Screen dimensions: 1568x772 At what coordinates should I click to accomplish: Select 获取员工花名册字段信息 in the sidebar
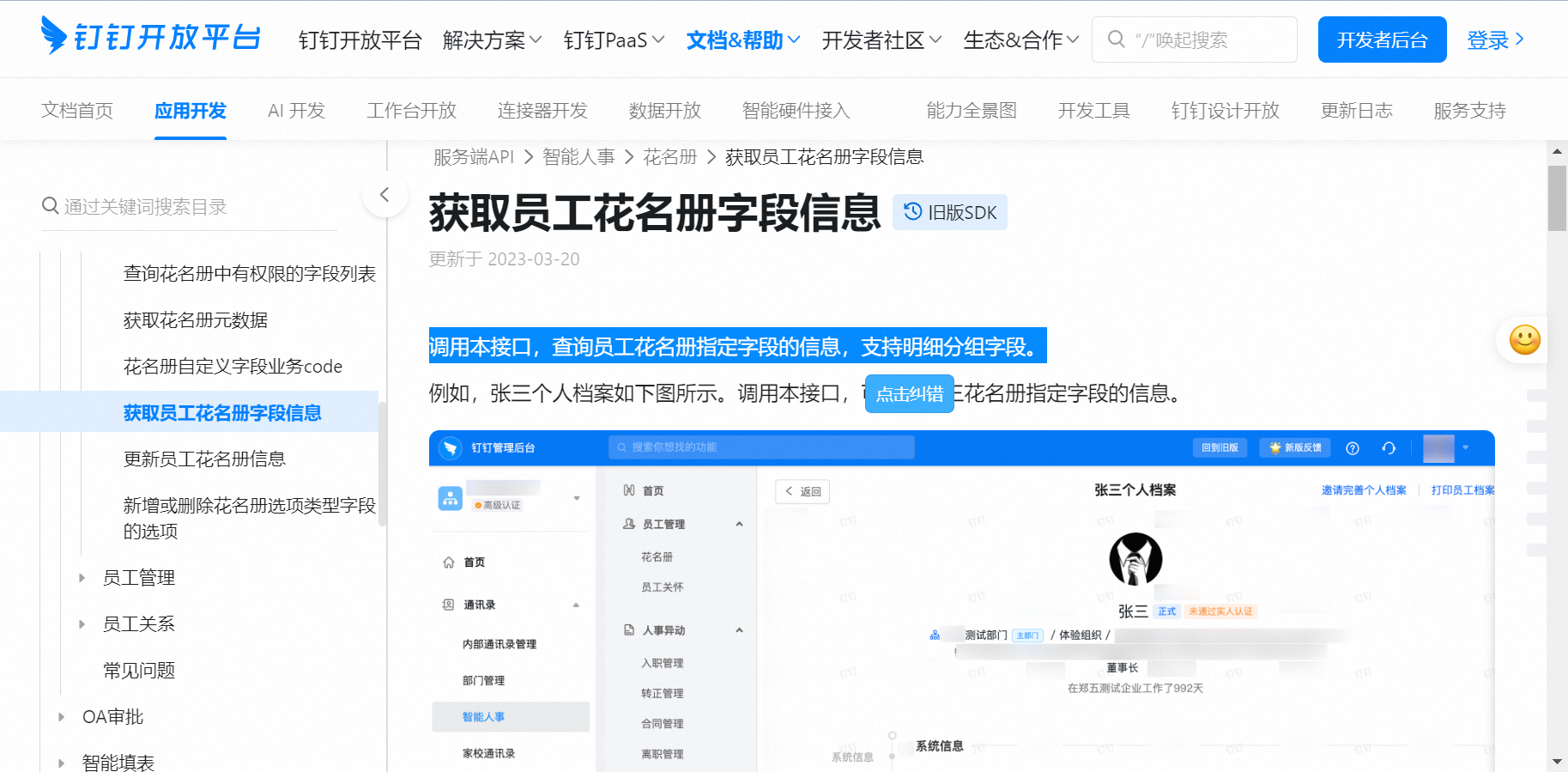[222, 413]
